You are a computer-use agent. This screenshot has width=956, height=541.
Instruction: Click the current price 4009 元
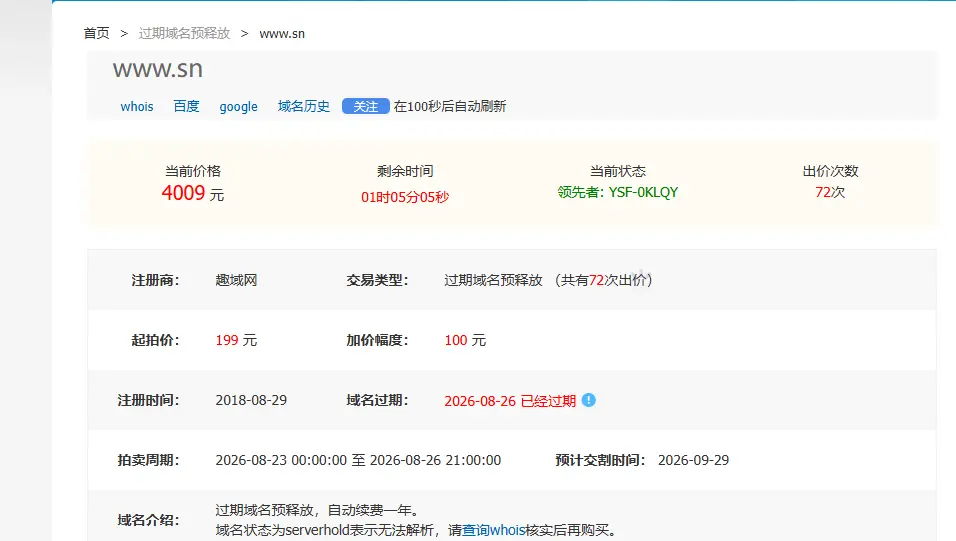pyautogui.click(x=193, y=193)
